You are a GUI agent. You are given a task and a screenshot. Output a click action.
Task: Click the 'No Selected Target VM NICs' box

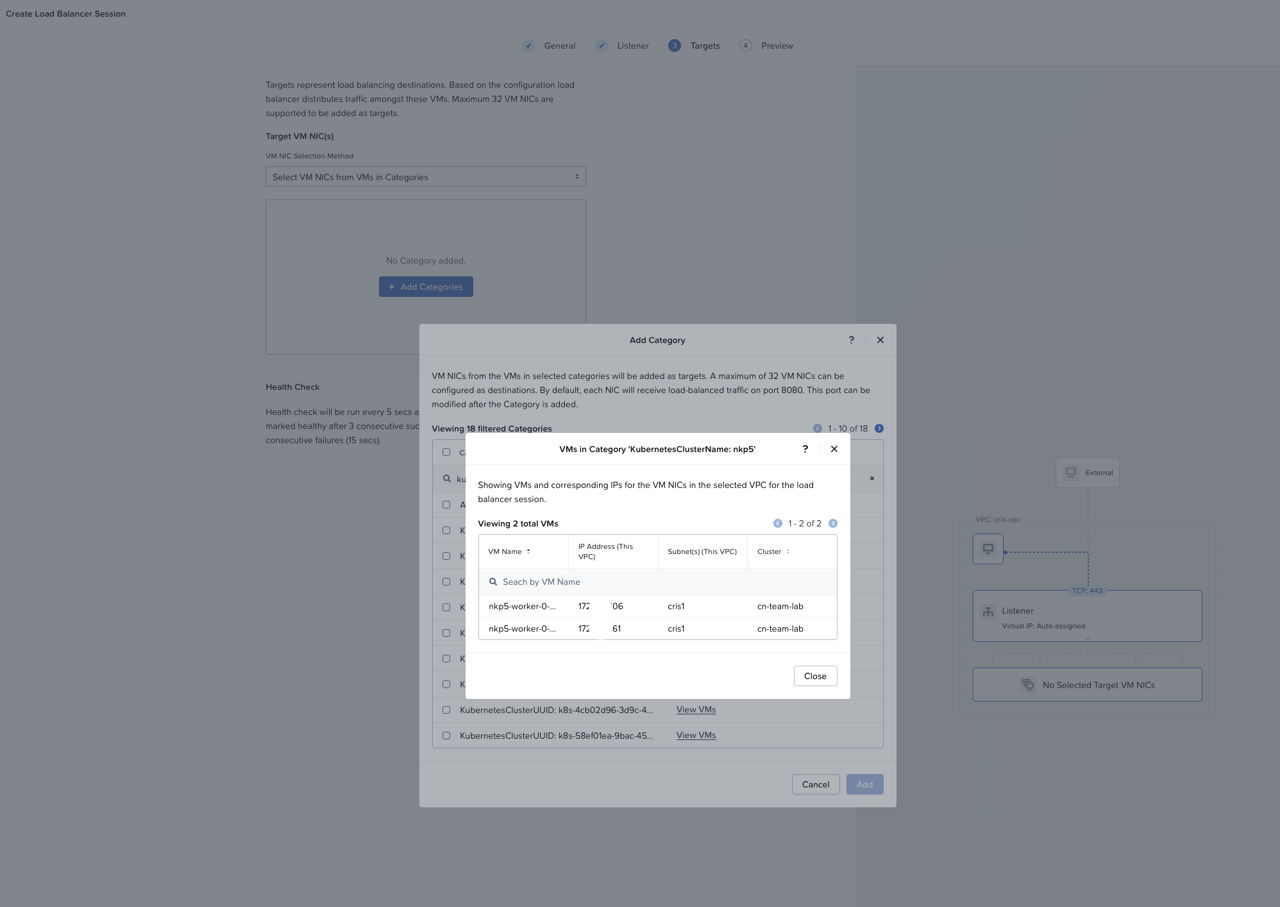click(1087, 685)
